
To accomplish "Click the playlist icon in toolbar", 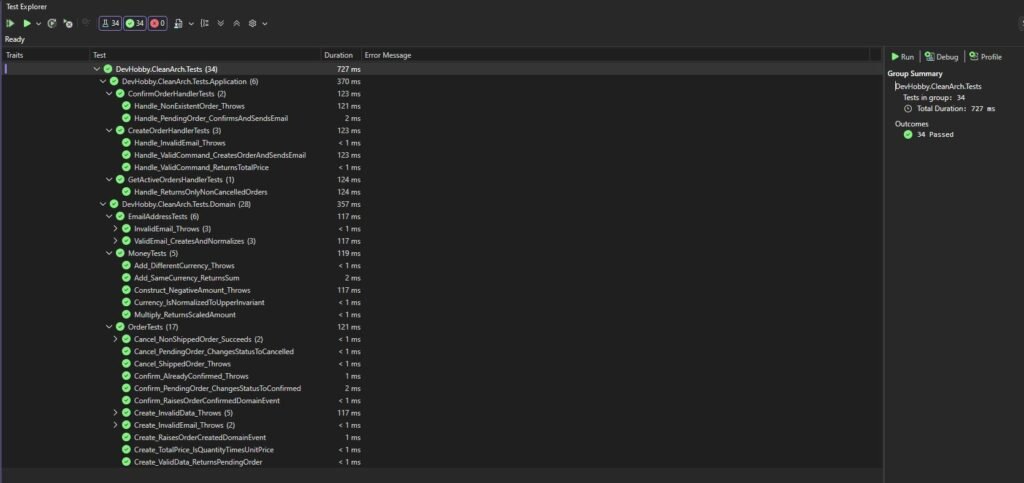I will (x=180, y=23).
